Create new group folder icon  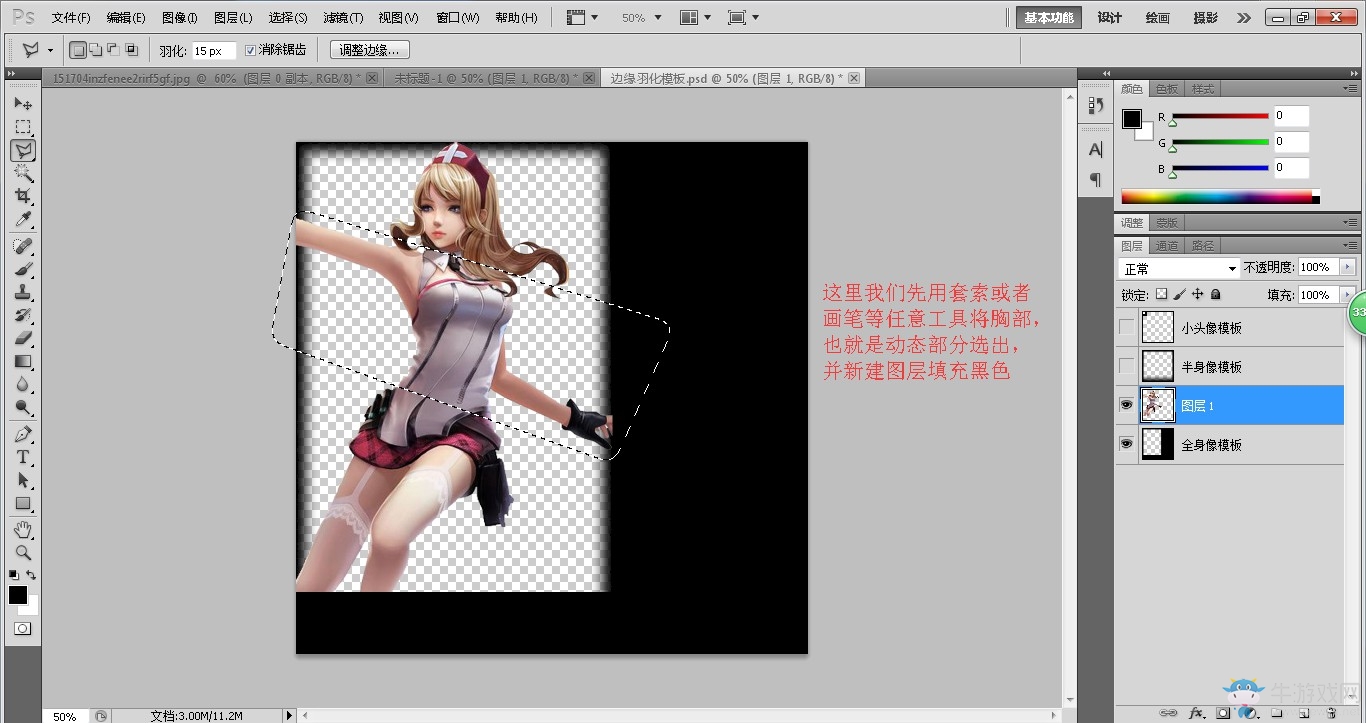pyautogui.click(x=1277, y=713)
